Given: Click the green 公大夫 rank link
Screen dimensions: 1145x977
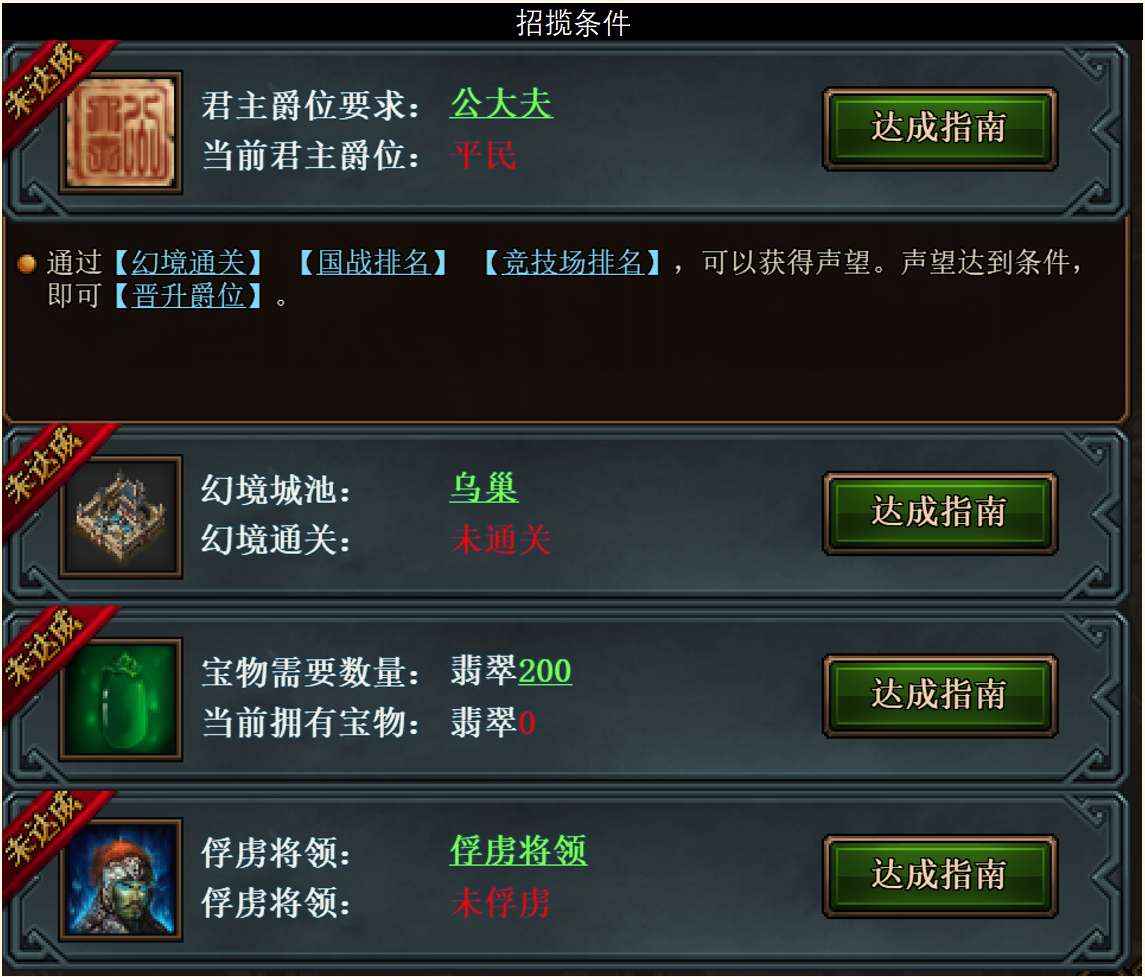Looking at the screenshot, I should pyautogui.click(x=501, y=103).
